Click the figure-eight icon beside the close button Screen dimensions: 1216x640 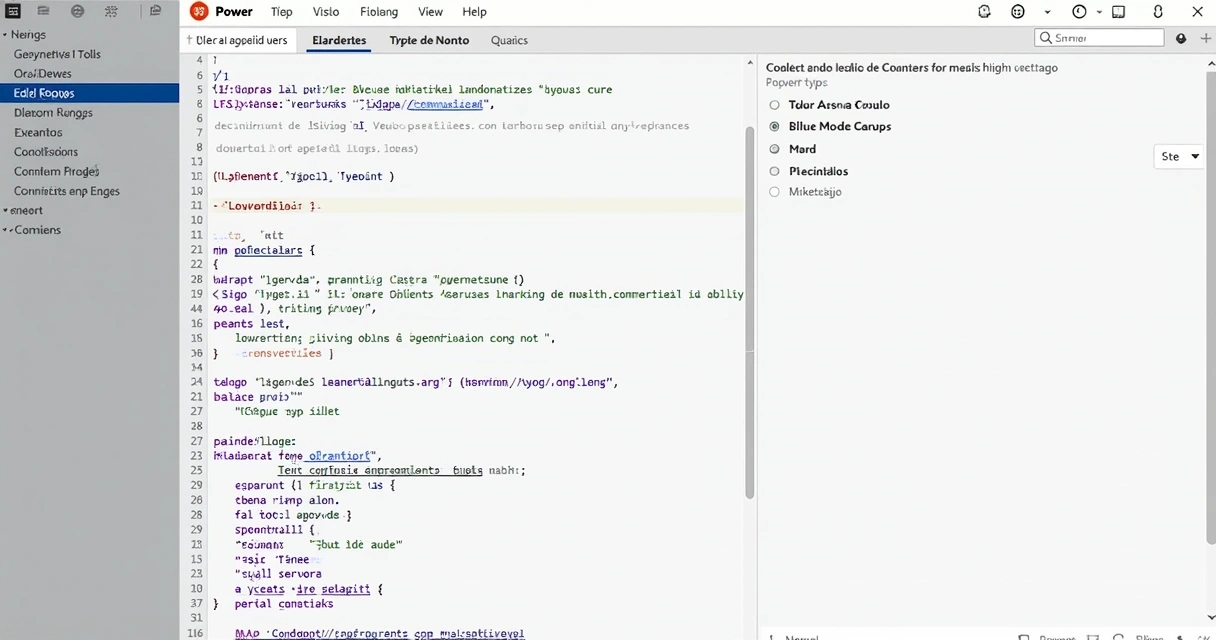(1158, 12)
